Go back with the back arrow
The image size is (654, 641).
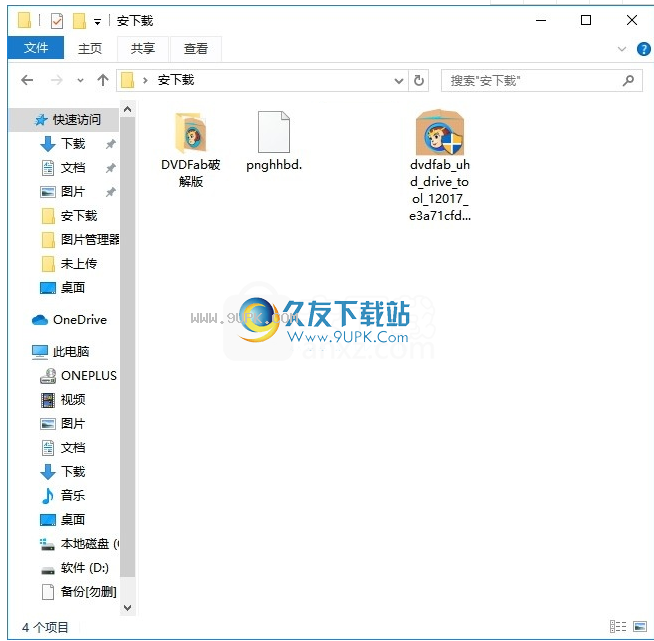click(27, 80)
